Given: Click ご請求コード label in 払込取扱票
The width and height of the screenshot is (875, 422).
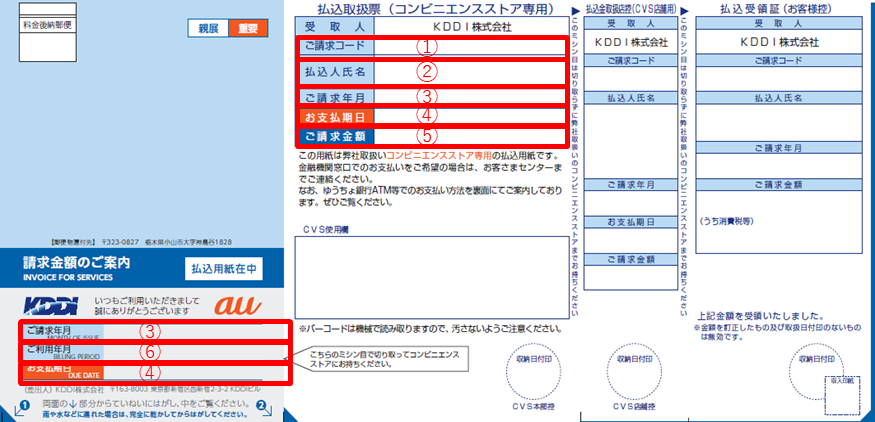Looking at the screenshot, I should (335, 46).
